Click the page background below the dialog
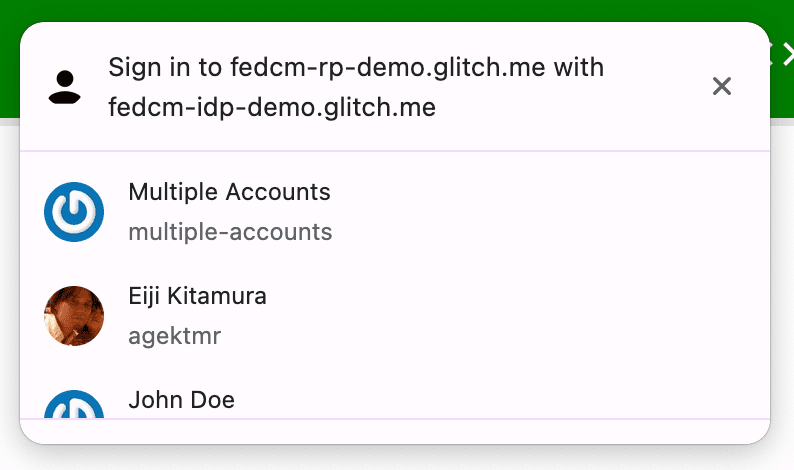Viewport: 794px width, 470px height. coord(400,458)
